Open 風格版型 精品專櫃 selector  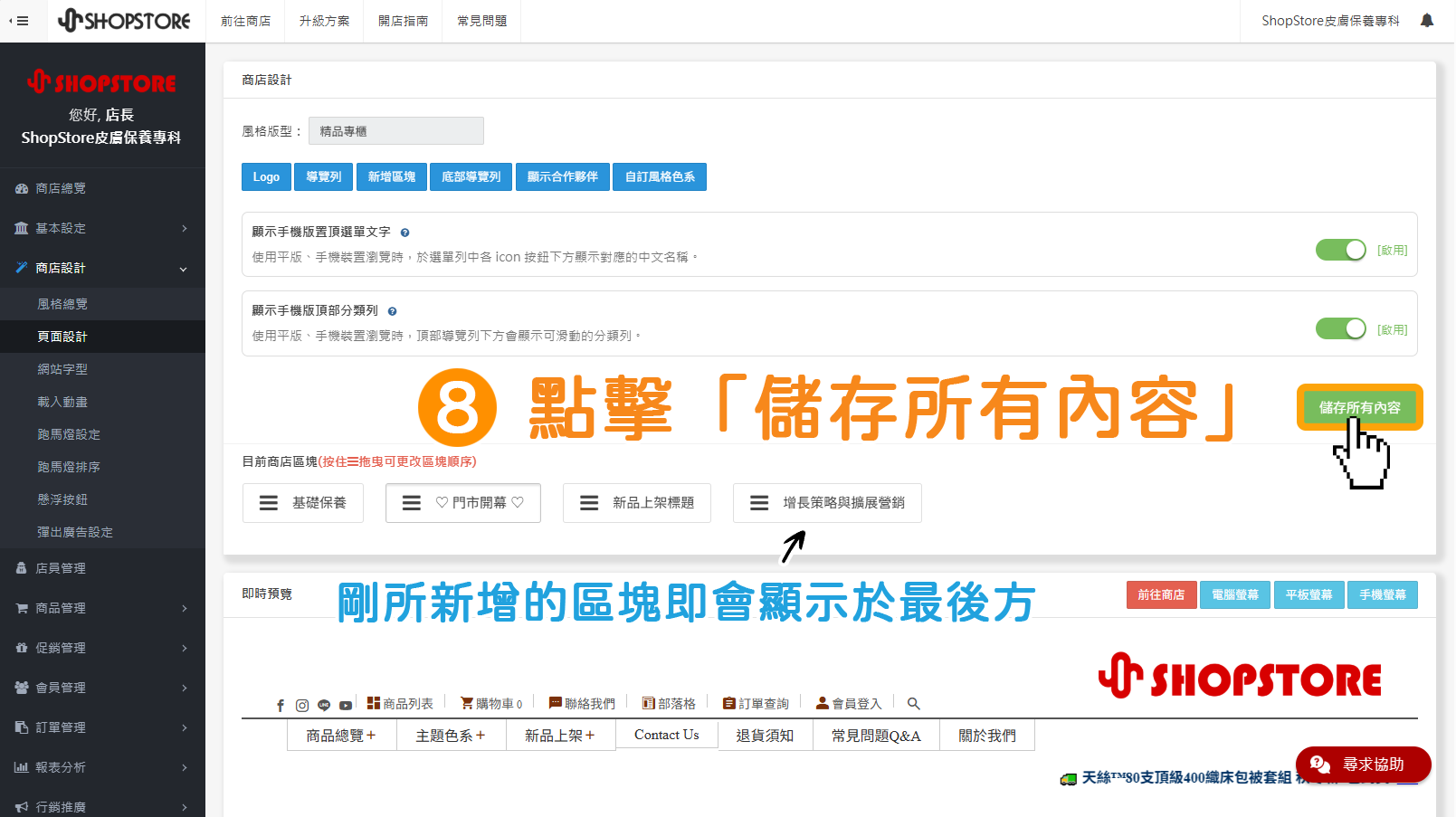click(x=396, y=131)
